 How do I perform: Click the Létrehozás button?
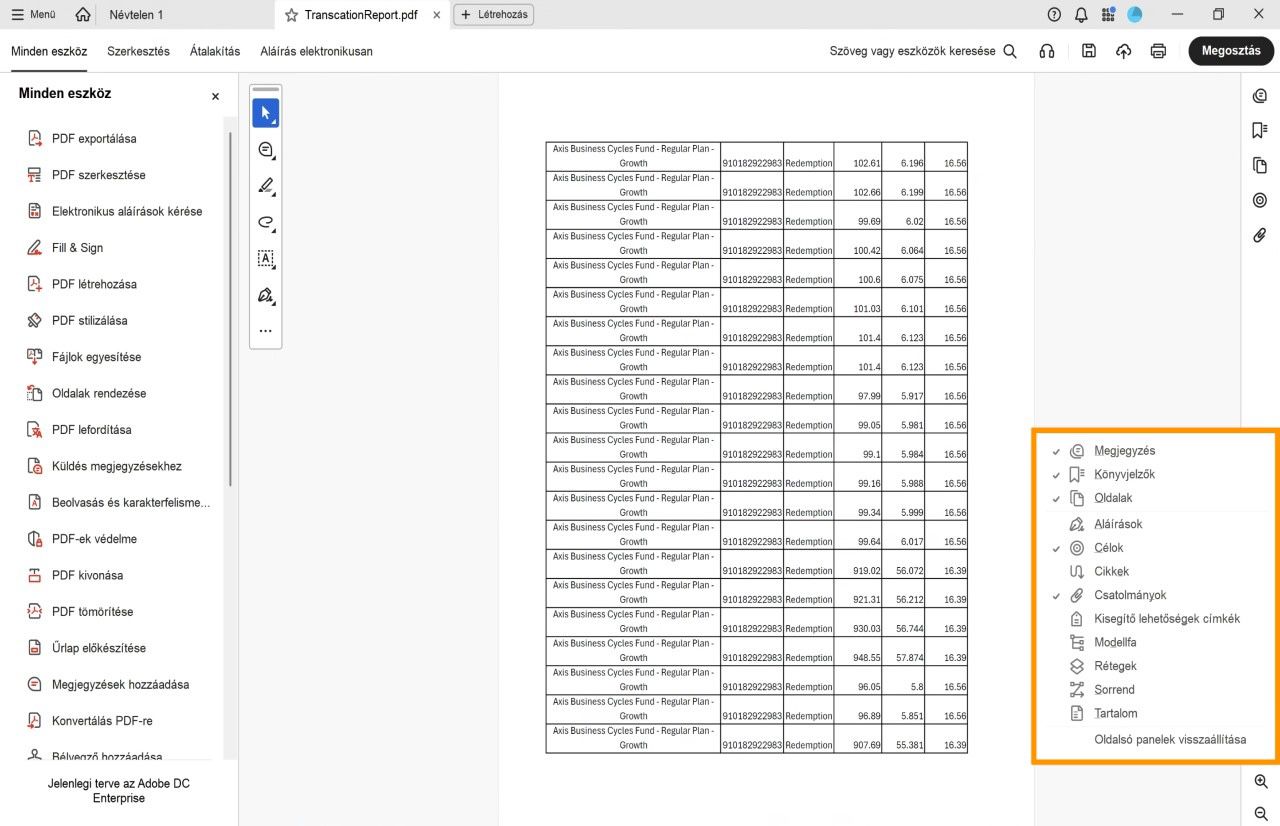(494, 15)
